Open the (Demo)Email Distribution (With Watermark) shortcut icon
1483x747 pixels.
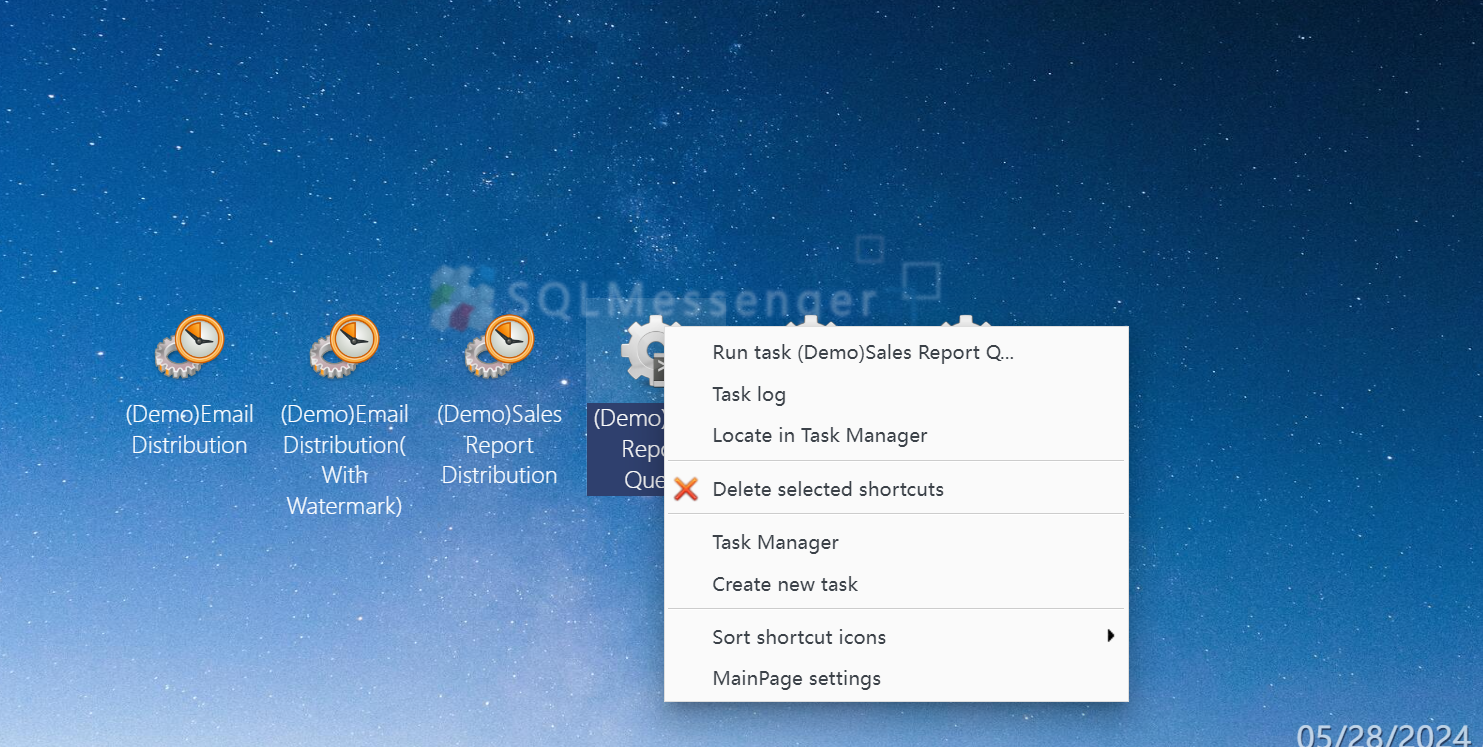pyautogui.click(x=344, y=346)
